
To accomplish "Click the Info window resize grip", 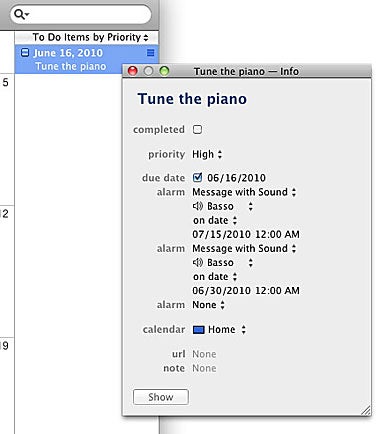I will [x=366, y=410].
